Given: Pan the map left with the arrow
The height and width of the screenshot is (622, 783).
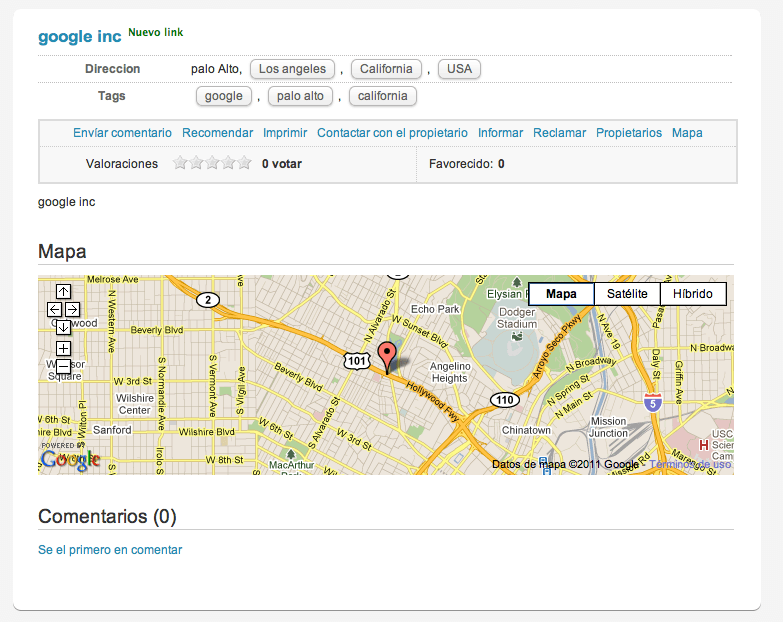Looking at the screenshot, I should tap(54, 310).
